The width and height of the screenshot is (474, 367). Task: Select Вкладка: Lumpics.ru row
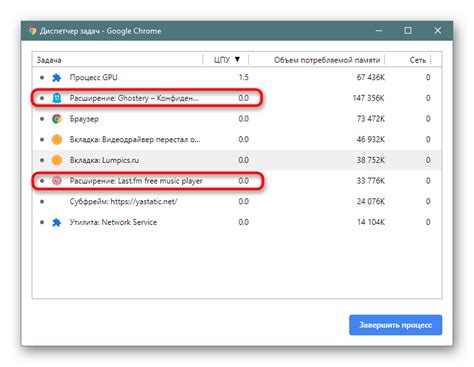[237, 160]
